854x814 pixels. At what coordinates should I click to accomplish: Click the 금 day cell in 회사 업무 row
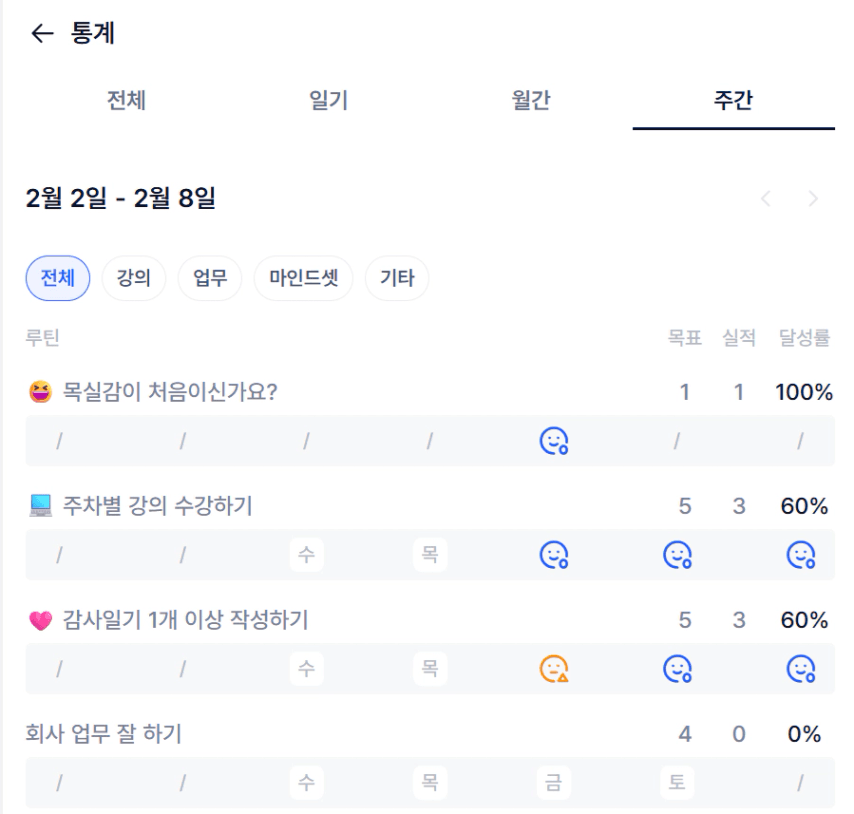point(553,782)
